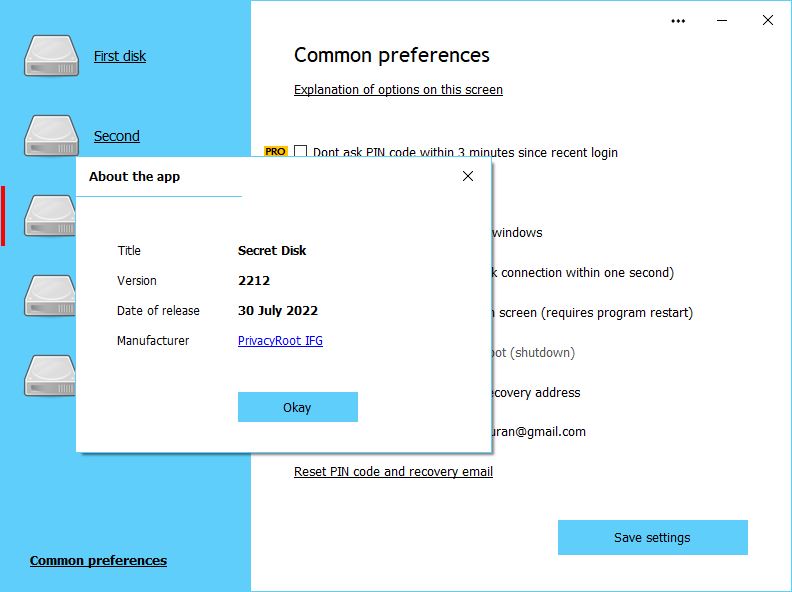
Task: Click the Date of release label
Action: [x=158, y=311]
